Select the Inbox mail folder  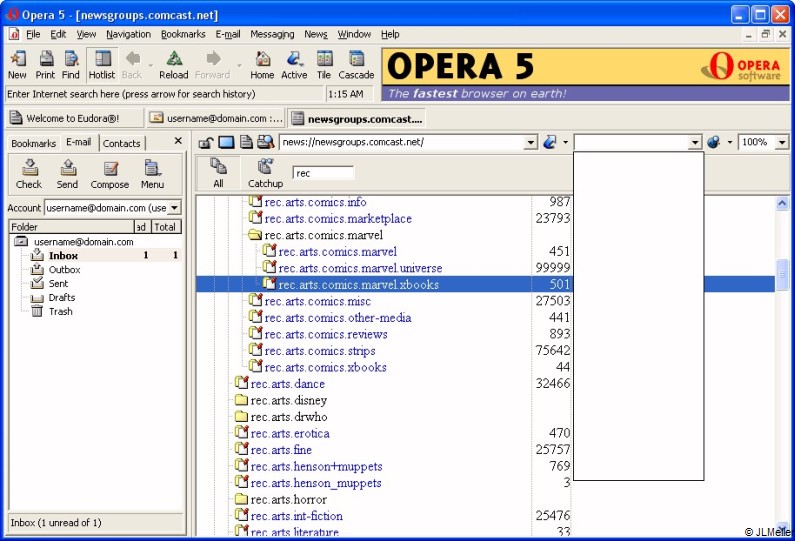(63, 256)
